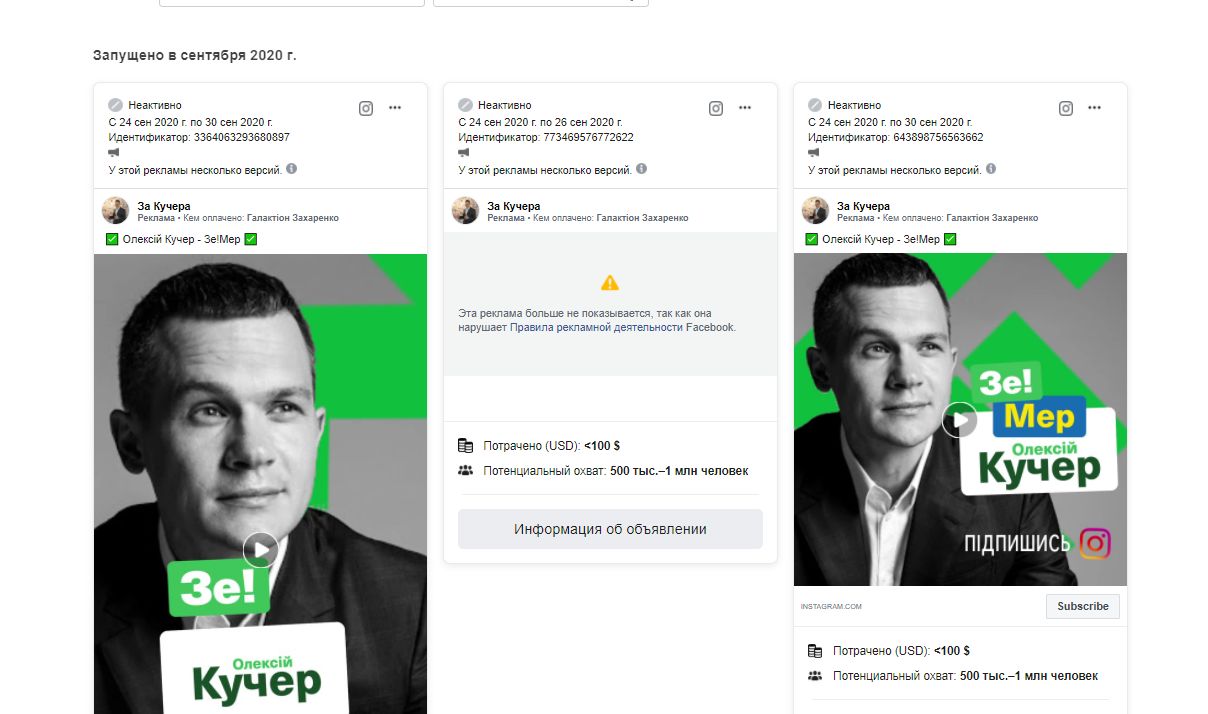Click the За Кучера avatar in the middle card

point(465,211)
